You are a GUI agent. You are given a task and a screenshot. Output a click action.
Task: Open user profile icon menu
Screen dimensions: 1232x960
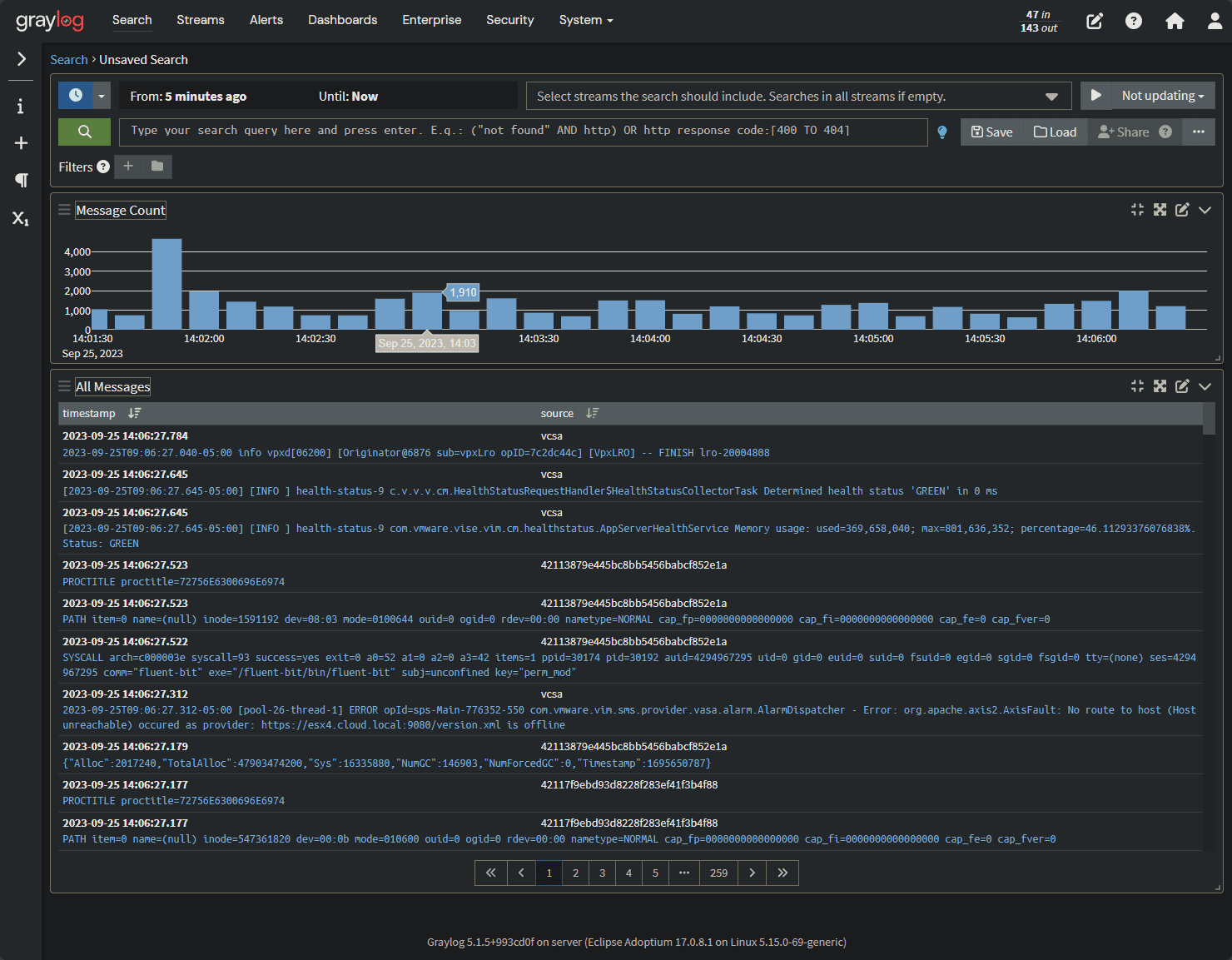[x=1215, y=21]
